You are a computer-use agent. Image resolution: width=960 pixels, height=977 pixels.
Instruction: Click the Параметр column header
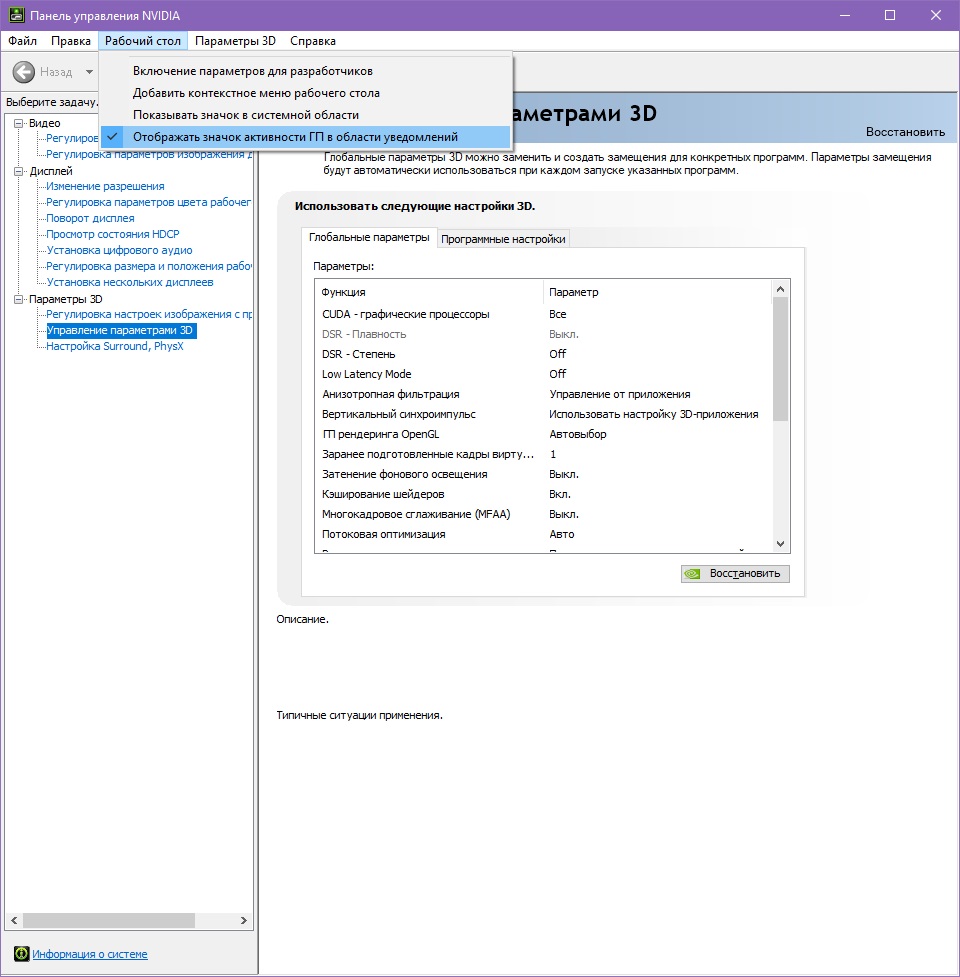[657, 292]
